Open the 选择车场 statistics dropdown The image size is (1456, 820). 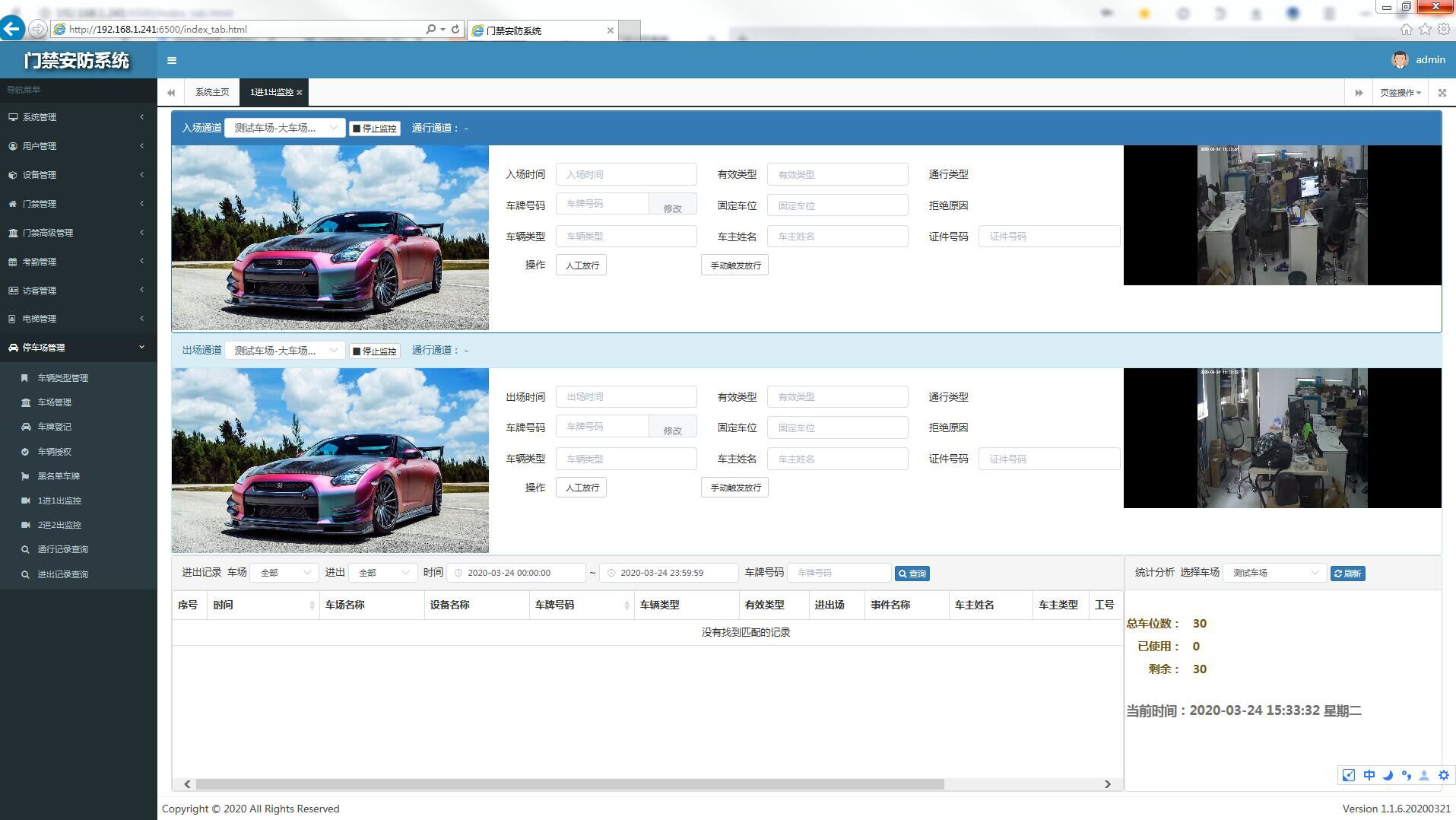pyautogui.click(x=1275, y=574)
